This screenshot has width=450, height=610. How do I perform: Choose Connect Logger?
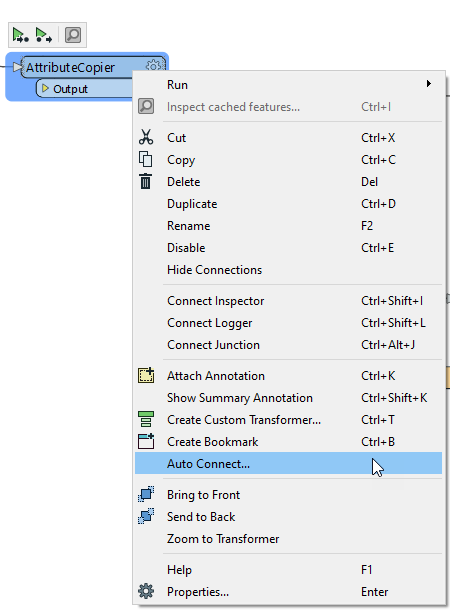288,323
